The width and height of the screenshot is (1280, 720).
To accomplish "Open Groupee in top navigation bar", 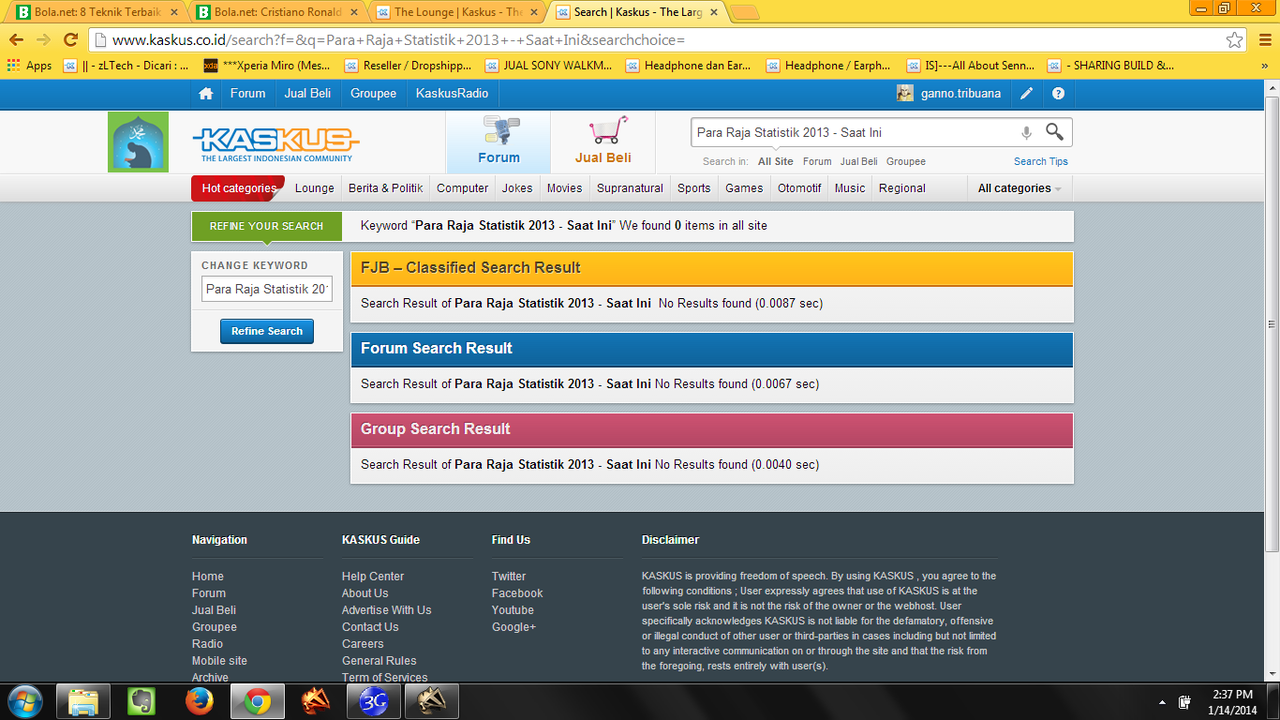I will click(373, 93).
